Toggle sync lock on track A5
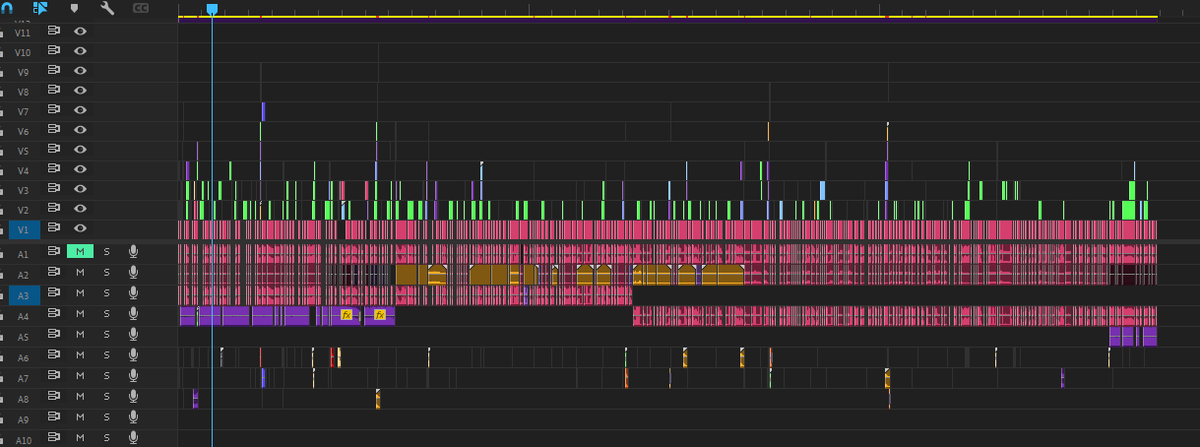The width and height of the screenshot is (1200, 447). click(x=55, y=335)
